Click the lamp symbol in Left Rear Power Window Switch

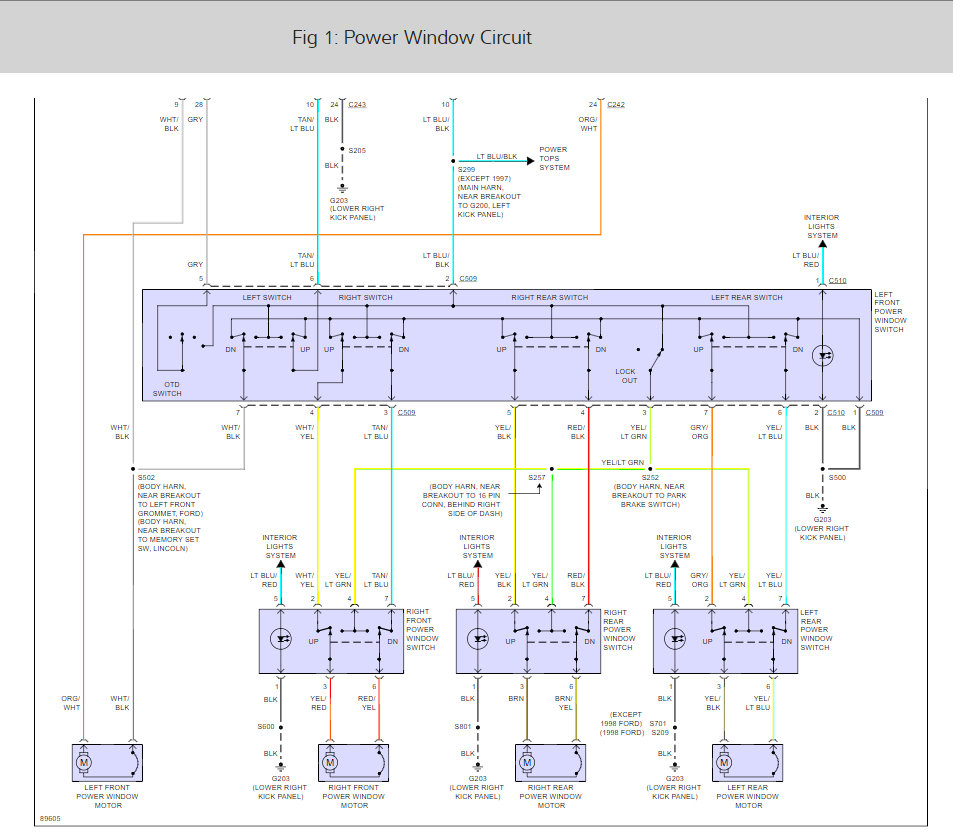click(x=675, y=639)
